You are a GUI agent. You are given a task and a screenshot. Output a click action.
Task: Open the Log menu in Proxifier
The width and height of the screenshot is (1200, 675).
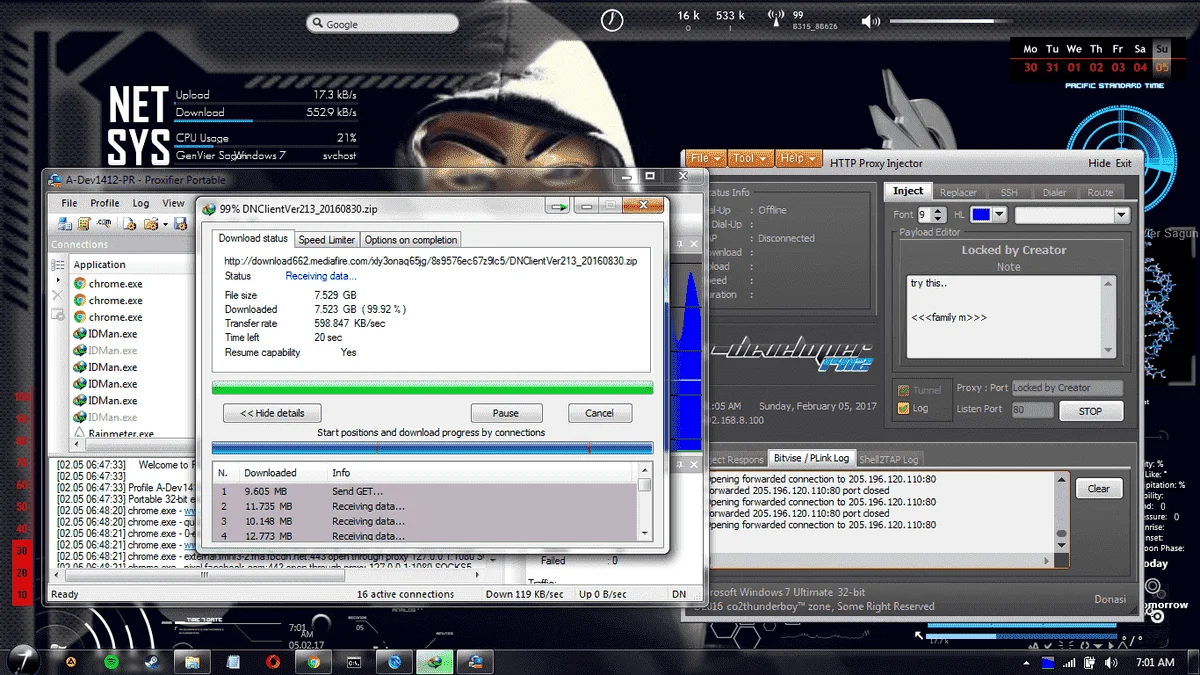tap(141, 203)
